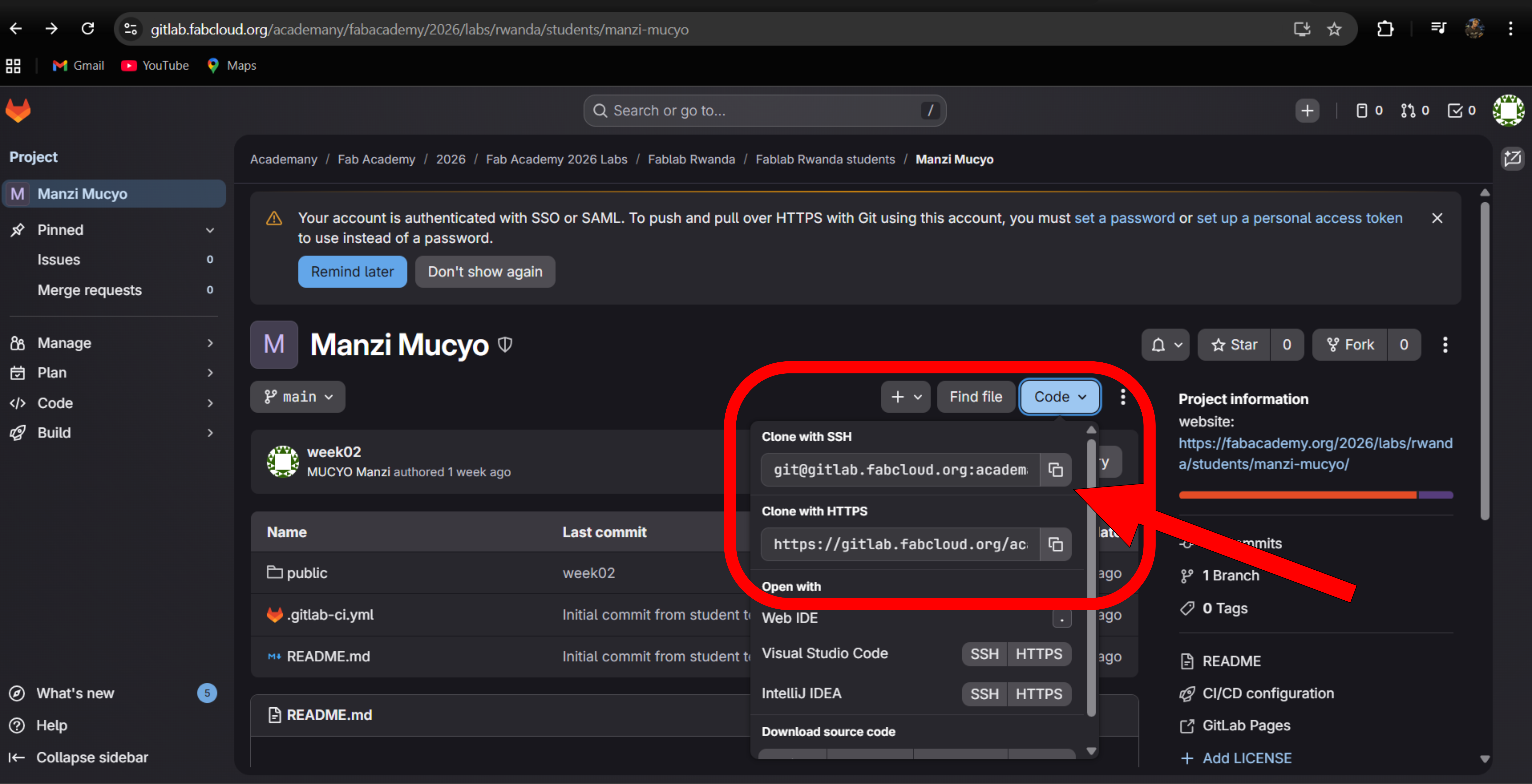
Task: Open Merge requests in sidebar
Action: pyautogui.click(x=89, y=290)
